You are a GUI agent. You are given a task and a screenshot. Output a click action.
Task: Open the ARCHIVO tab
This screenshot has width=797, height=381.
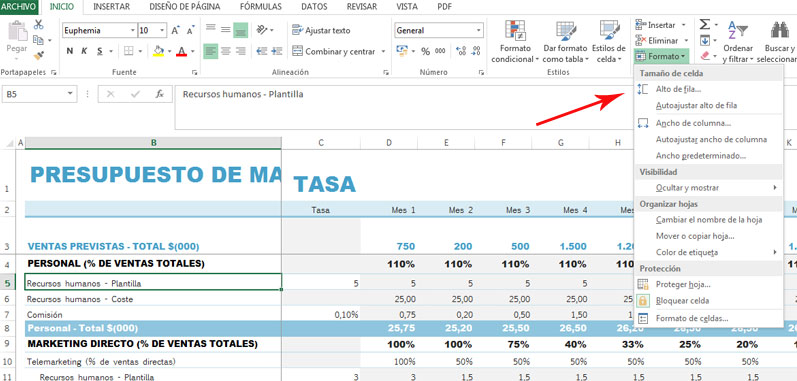pos(19,7)
